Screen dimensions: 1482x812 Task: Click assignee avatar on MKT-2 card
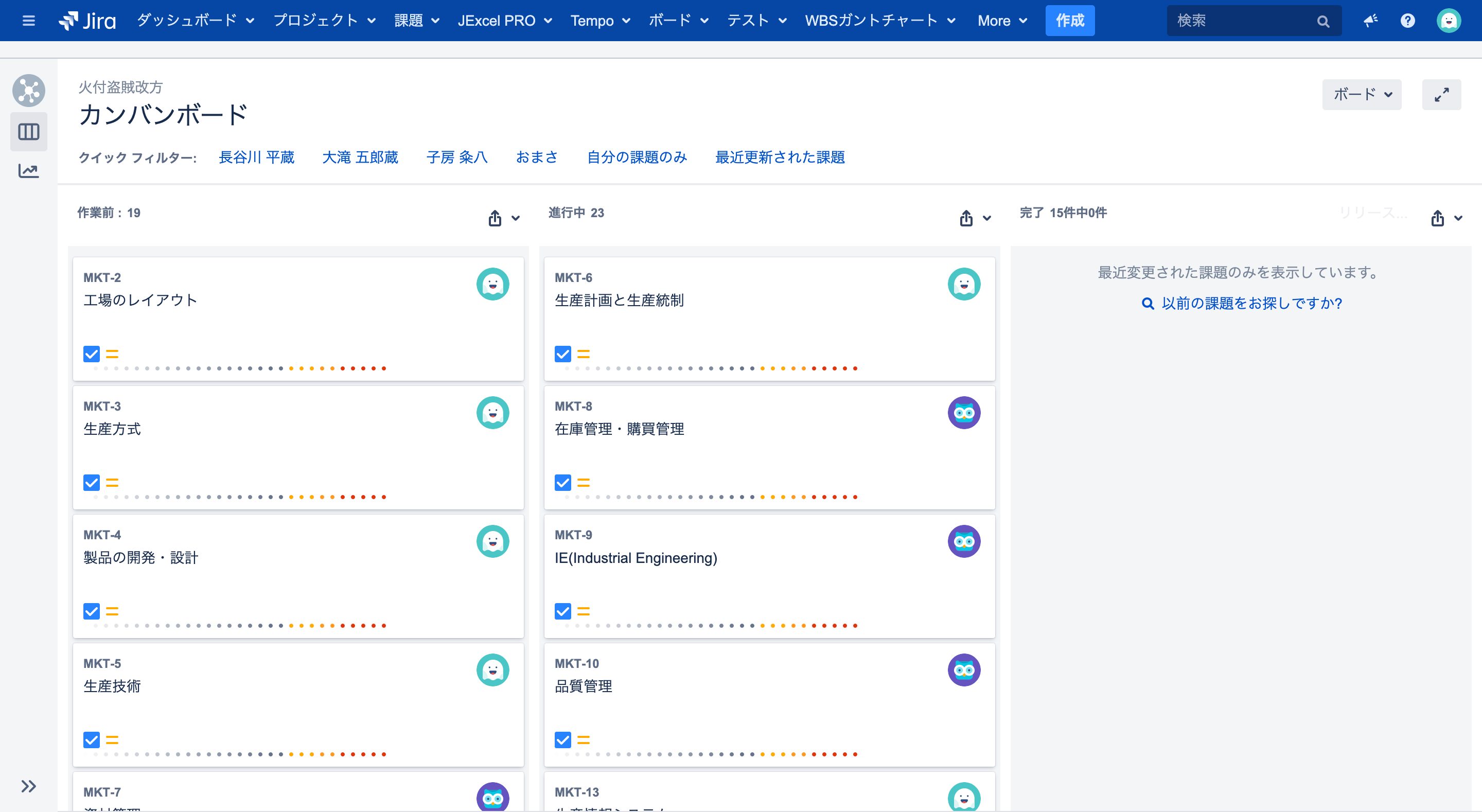pos(492,284)
